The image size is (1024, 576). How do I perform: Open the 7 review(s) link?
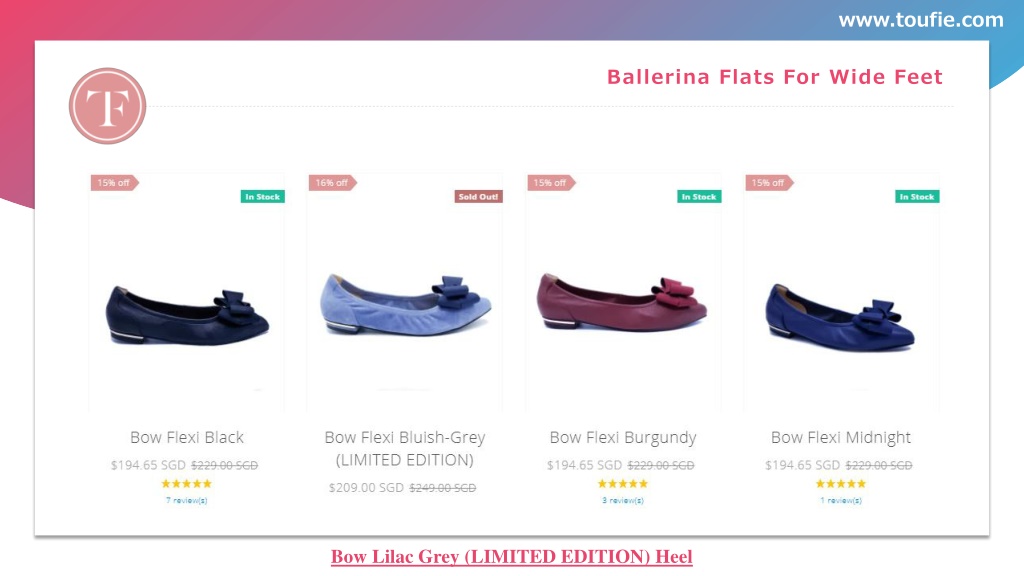click(187, 500)
